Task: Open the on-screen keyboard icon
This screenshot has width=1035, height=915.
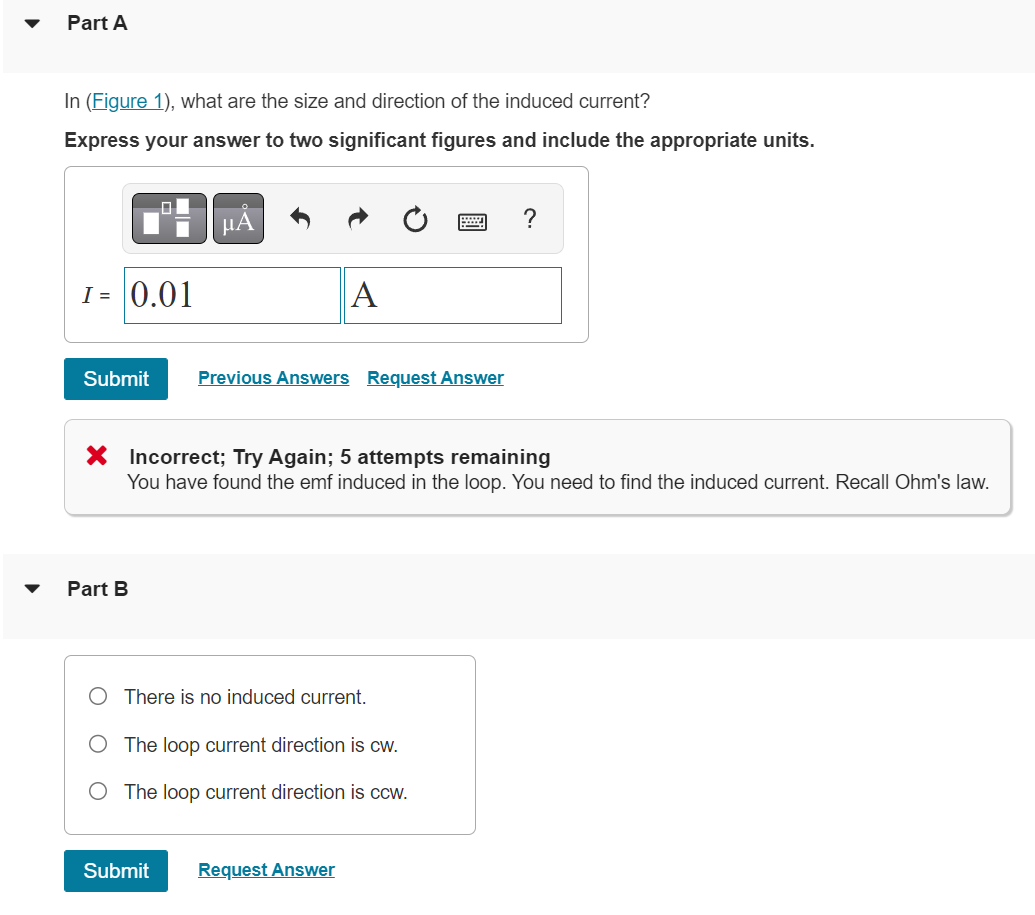Action: [x=472, y=220]
